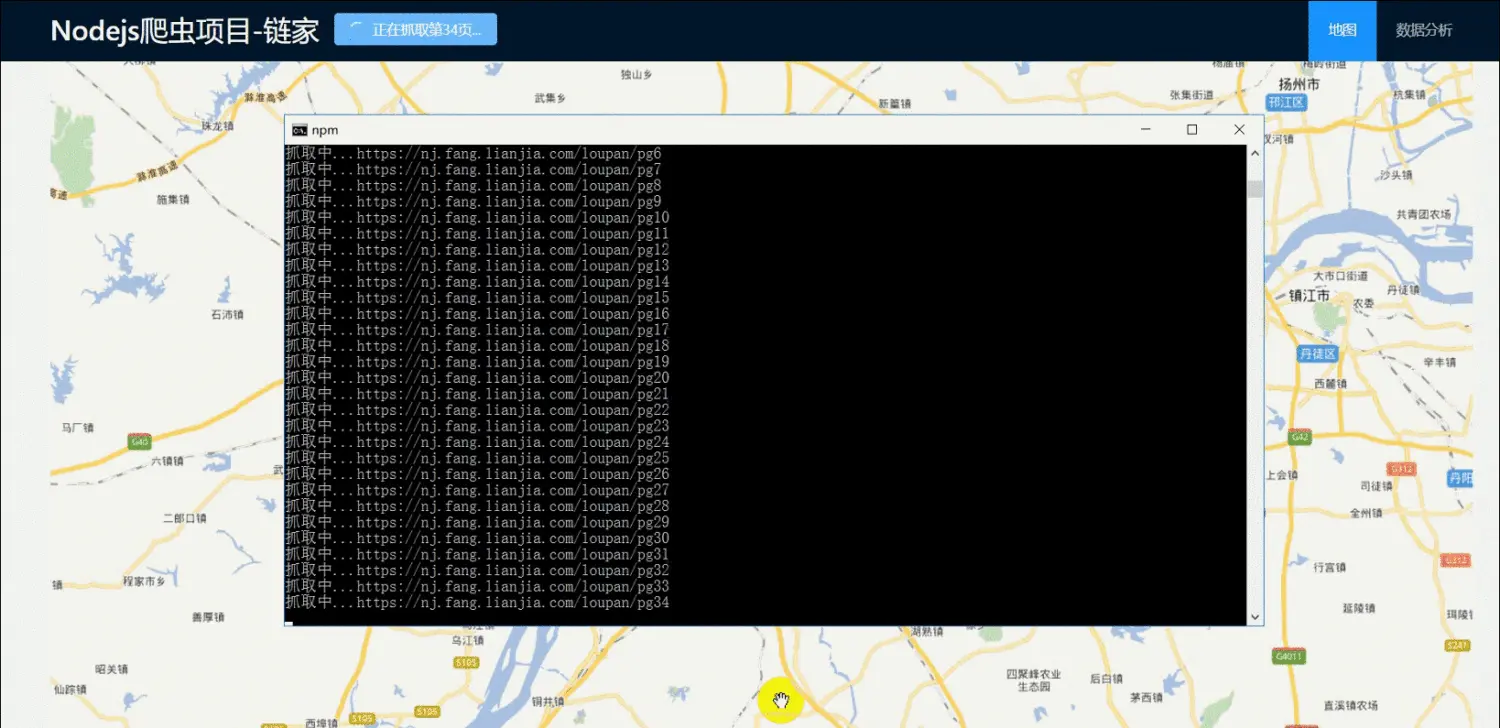Click the 珠龙镇 map label
The image size is (1500, 728).
point(216,126)
